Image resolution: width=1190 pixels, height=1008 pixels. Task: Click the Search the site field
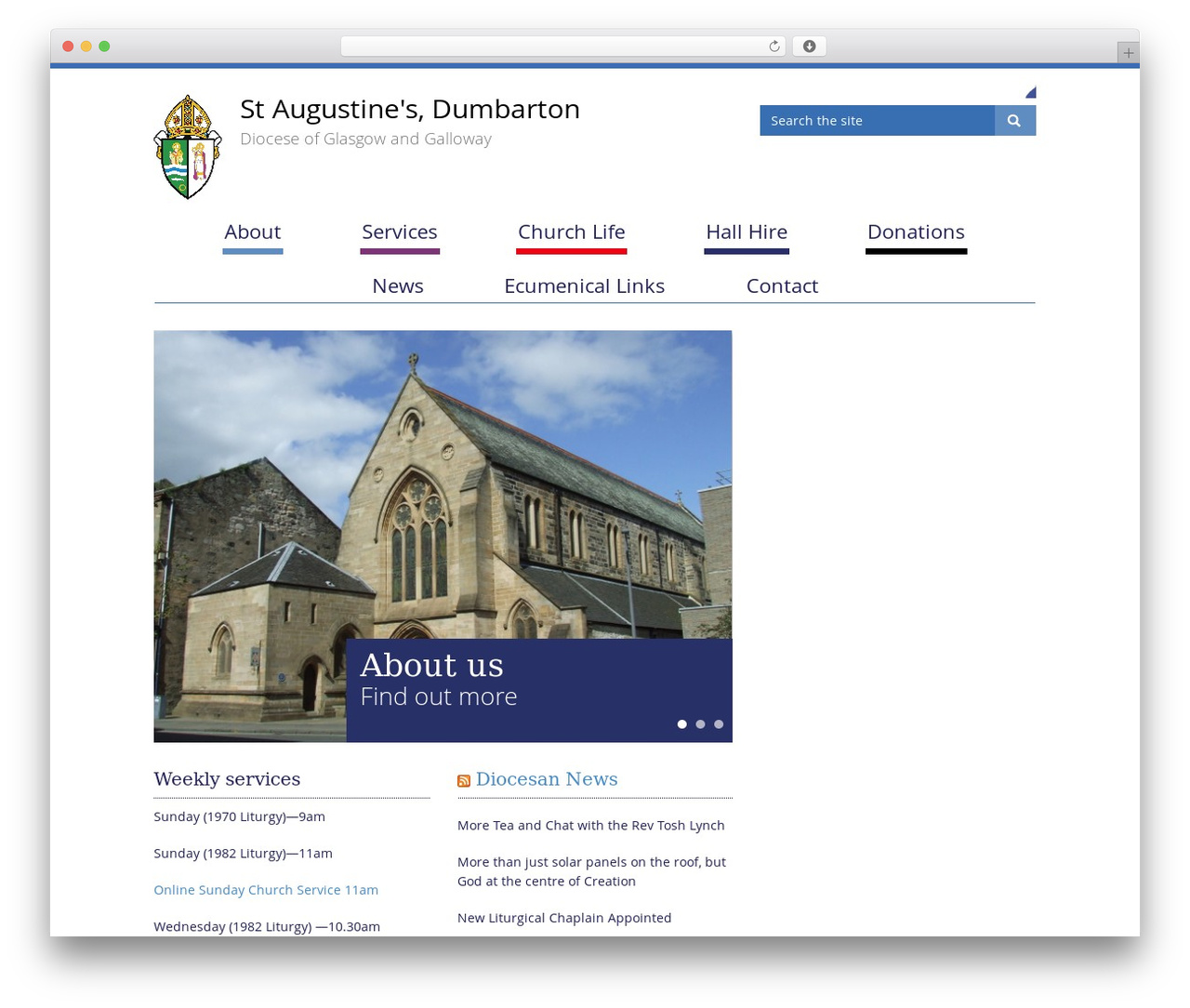(877, 121)
